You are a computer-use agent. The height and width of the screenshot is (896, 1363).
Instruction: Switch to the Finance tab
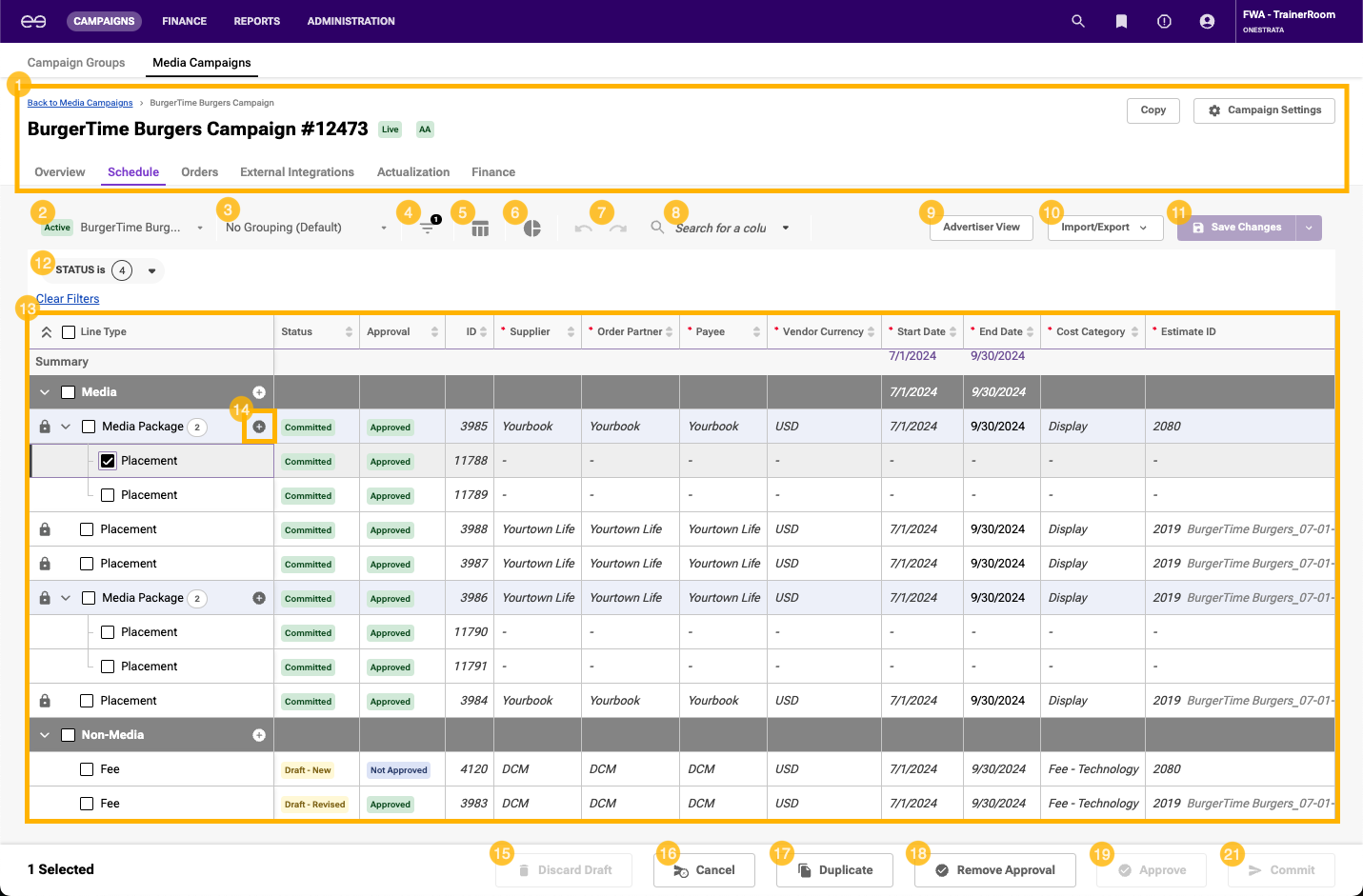[x=492, y=172]
